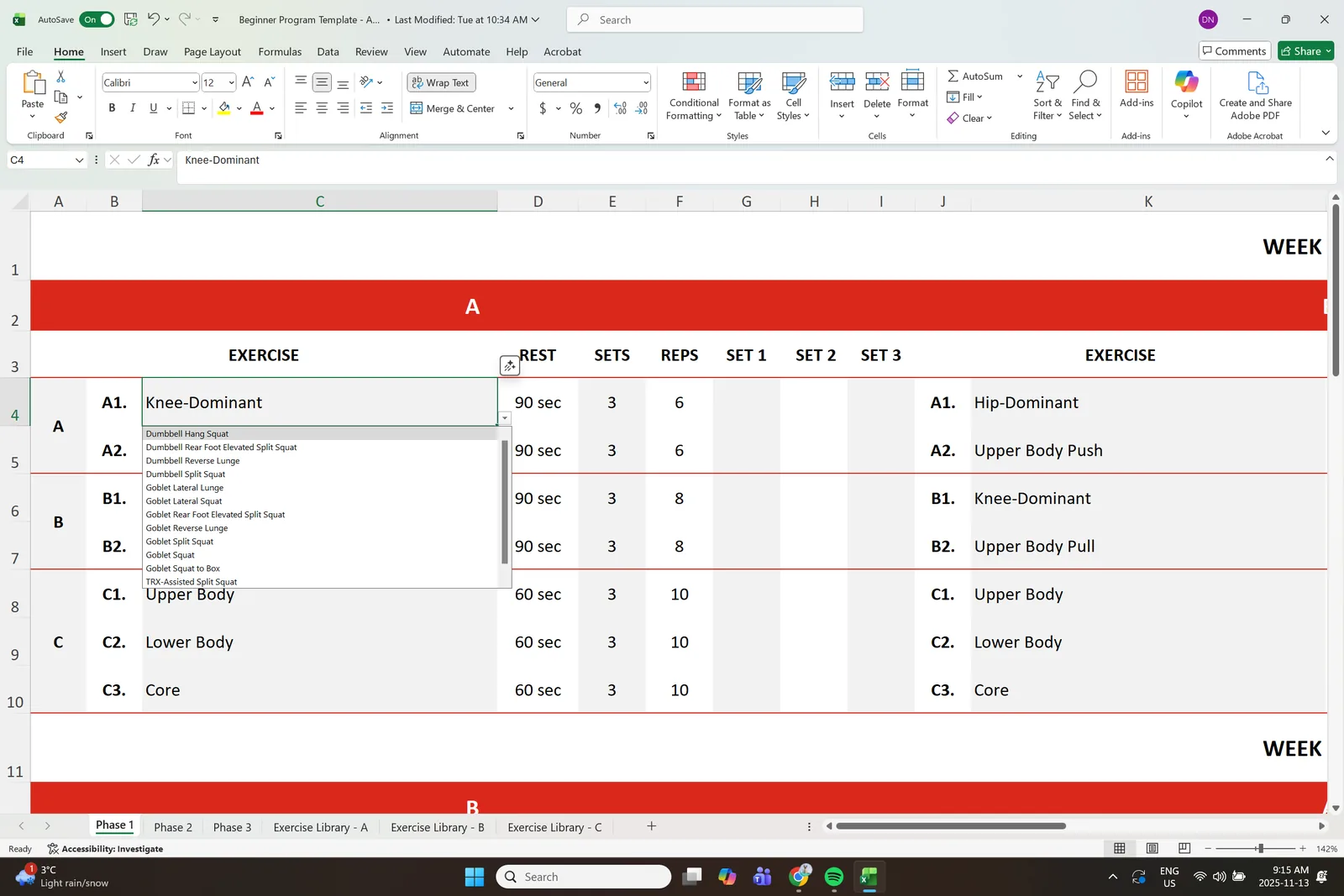Image resolution: width=1344 pixels, height=896 pixels.
Task: Click Accessibility: Investigate in status bar
Action: tap(105, 849)
